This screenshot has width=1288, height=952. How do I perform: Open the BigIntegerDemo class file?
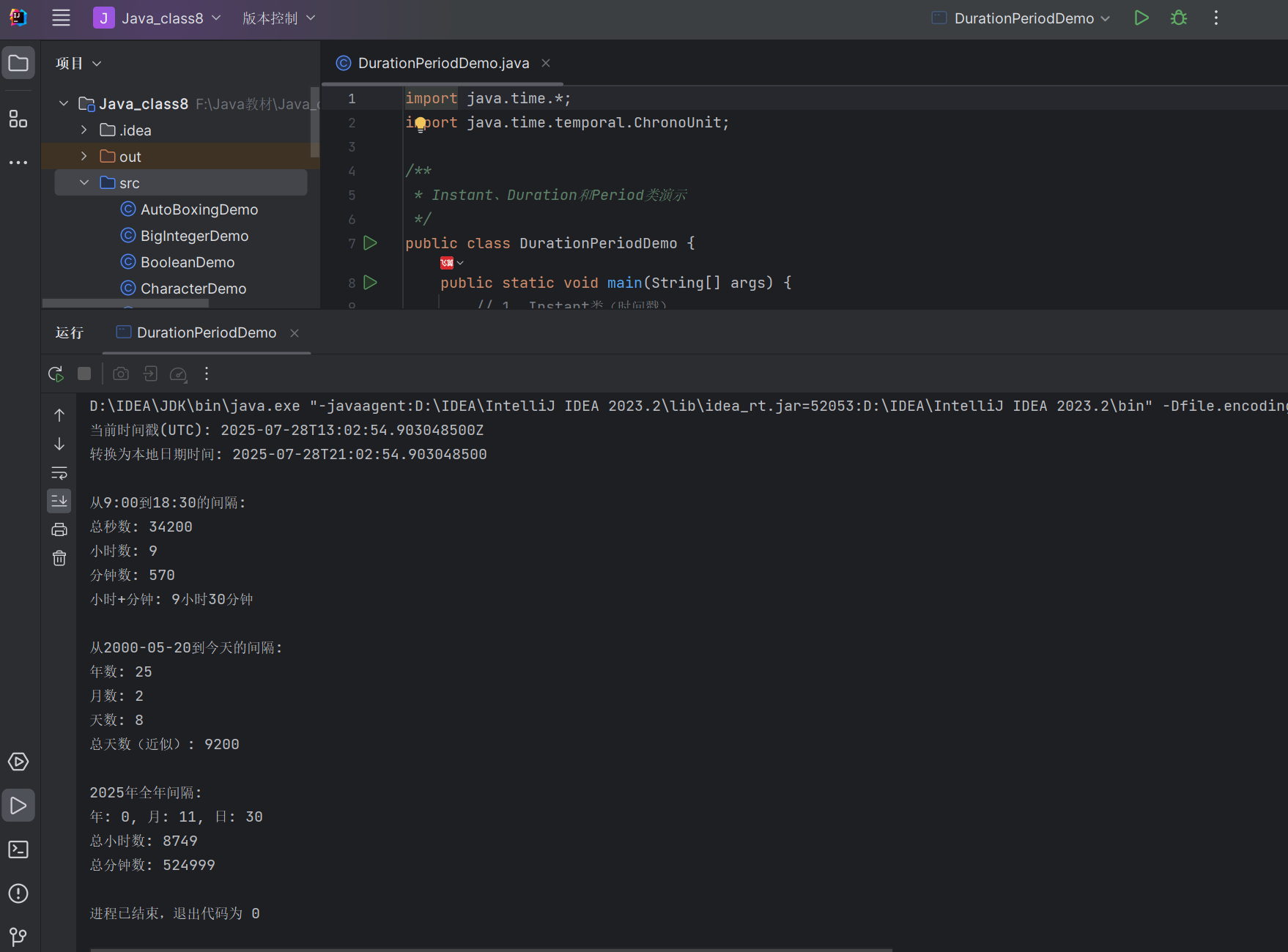tap(194, 236)
